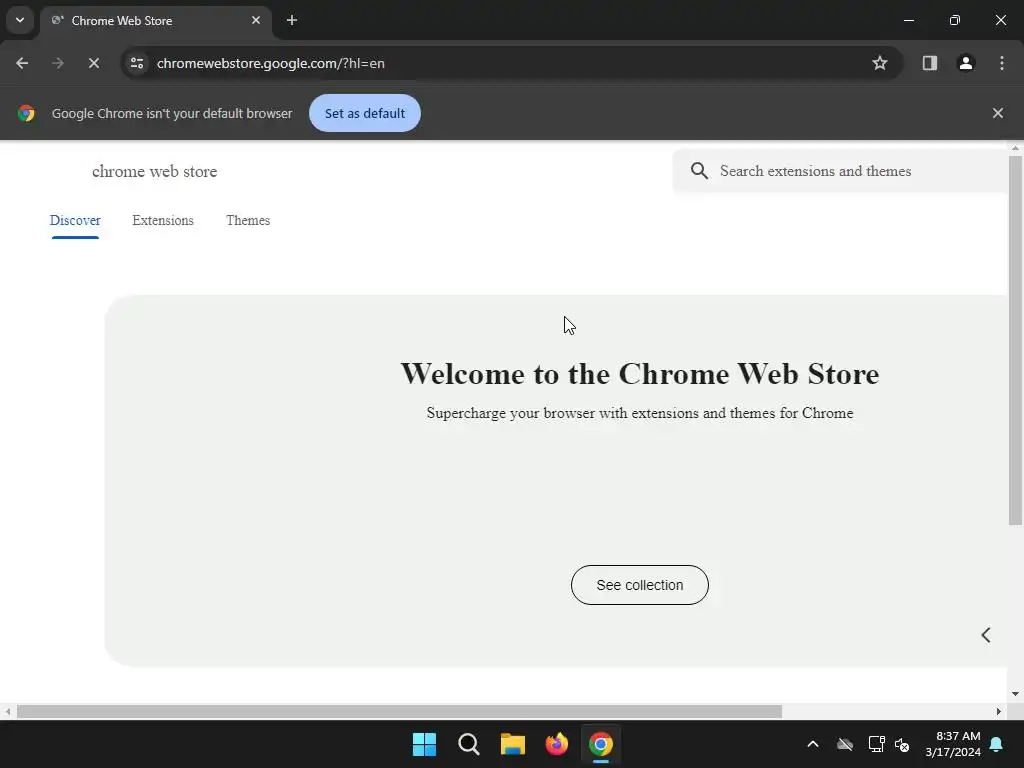Select the Chrome Web Store browser tab
Screen dimensions: 1024x768
[155, 21]
